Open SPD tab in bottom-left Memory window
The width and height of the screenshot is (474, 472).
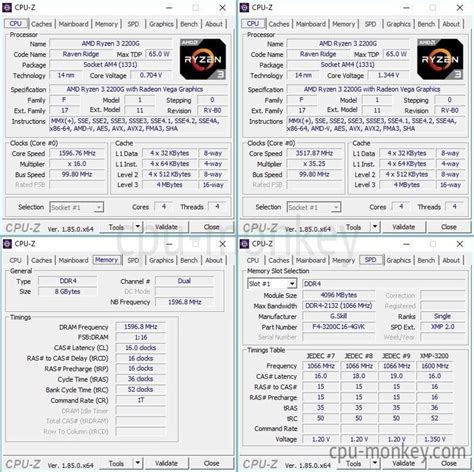(x=133, y=260)
